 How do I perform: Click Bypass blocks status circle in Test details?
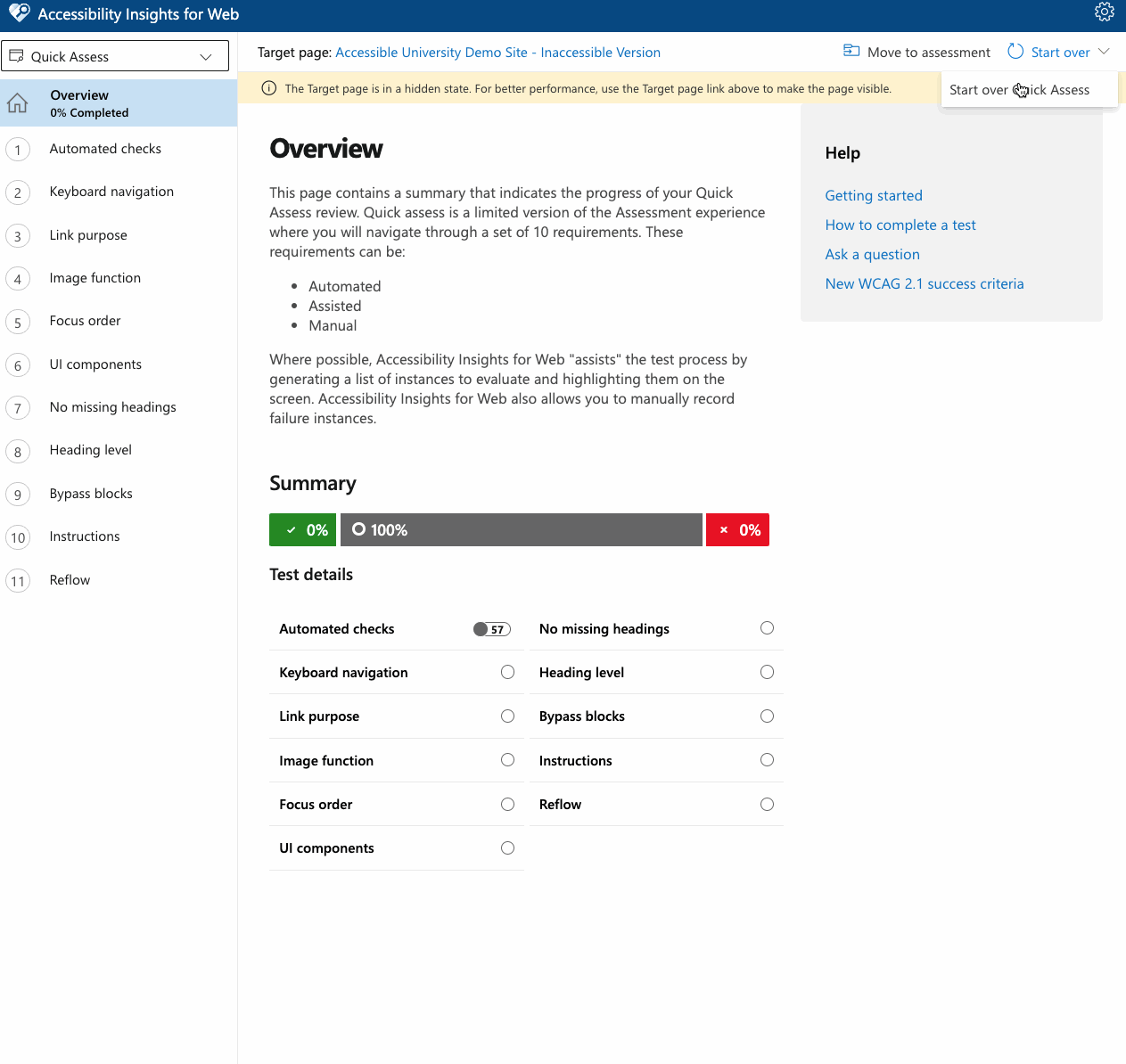(767, 716)
